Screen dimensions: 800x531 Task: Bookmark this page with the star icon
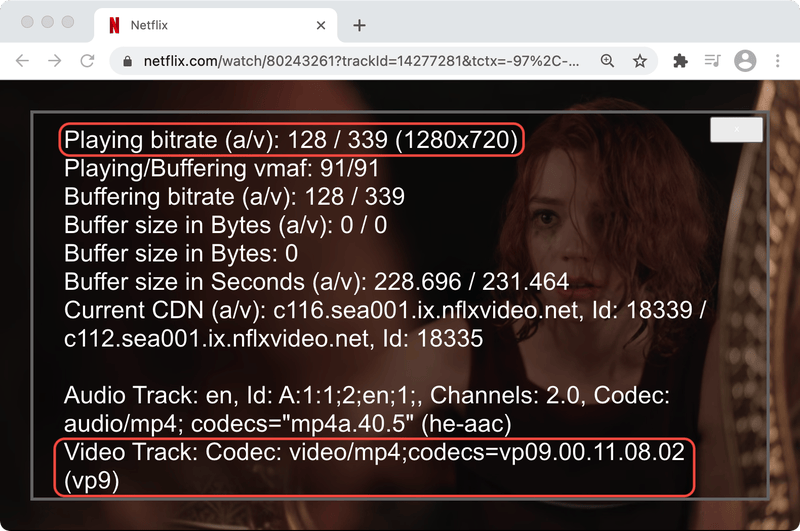pyautogui.click(x=640, y=61)
